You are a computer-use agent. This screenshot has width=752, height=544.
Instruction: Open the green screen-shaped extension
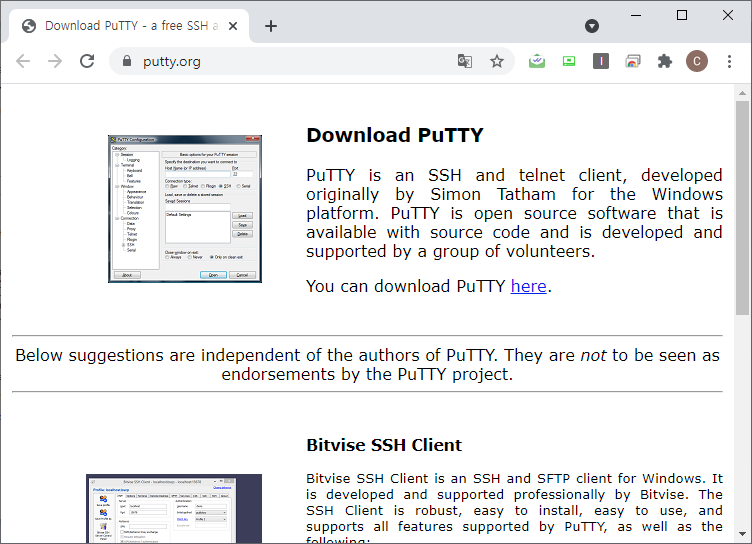coord(569,61)
